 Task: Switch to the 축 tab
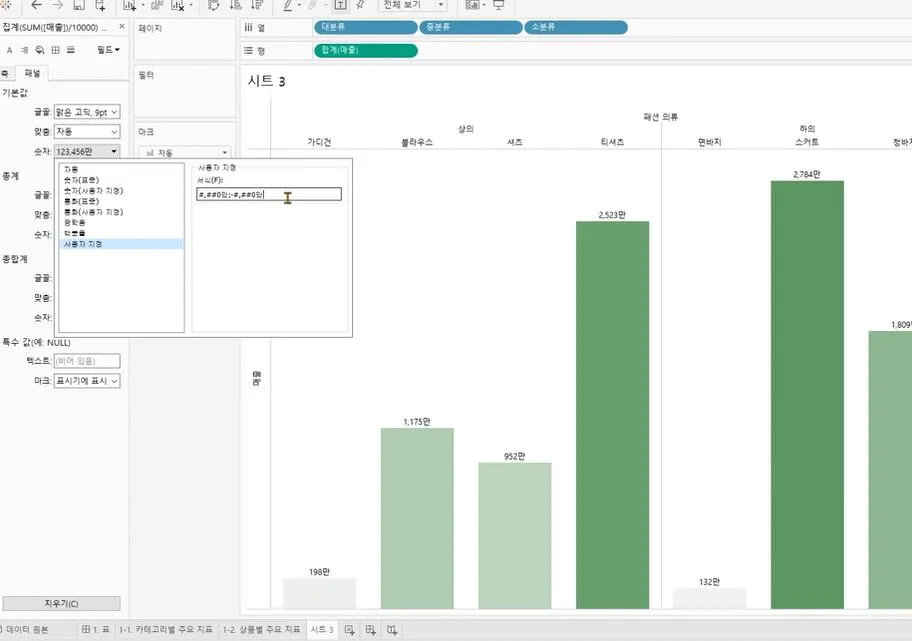pyautogui.click(x=5, y=73)
